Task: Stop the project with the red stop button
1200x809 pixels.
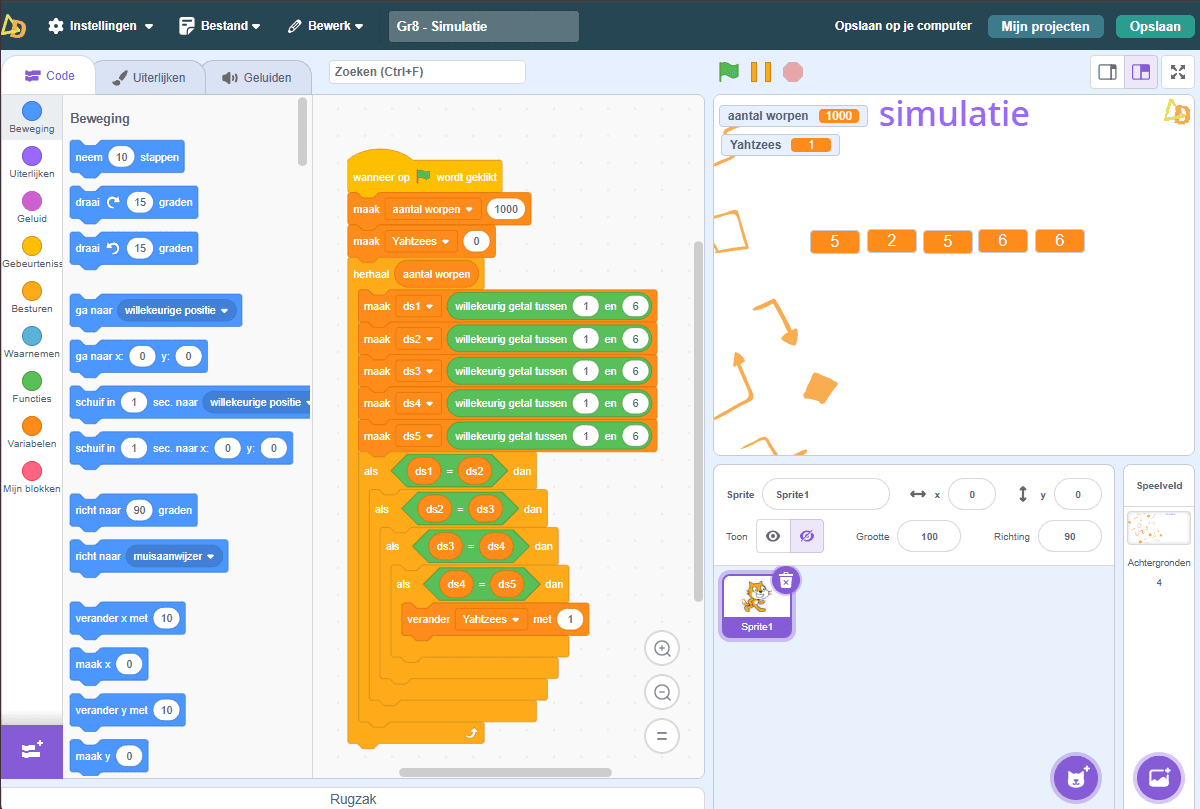Action: pos(793,72)
